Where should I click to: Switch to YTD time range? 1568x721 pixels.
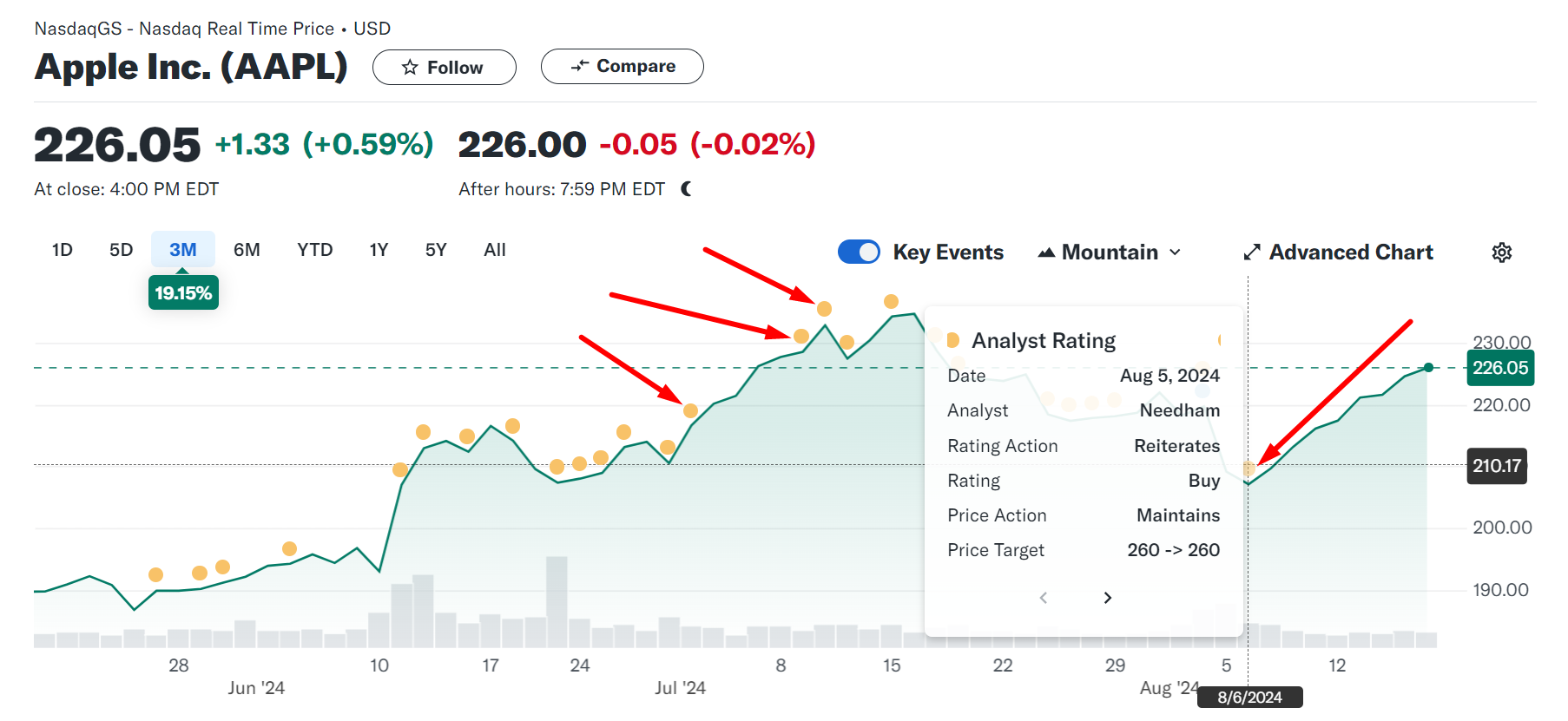pos(314,250)
